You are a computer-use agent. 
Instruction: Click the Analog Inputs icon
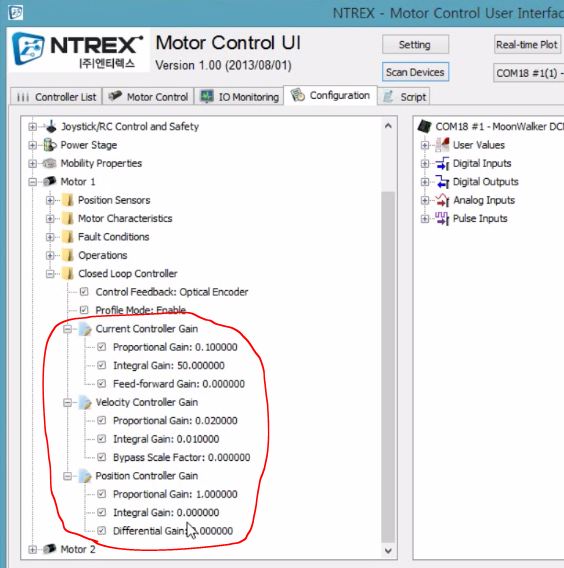442,200
